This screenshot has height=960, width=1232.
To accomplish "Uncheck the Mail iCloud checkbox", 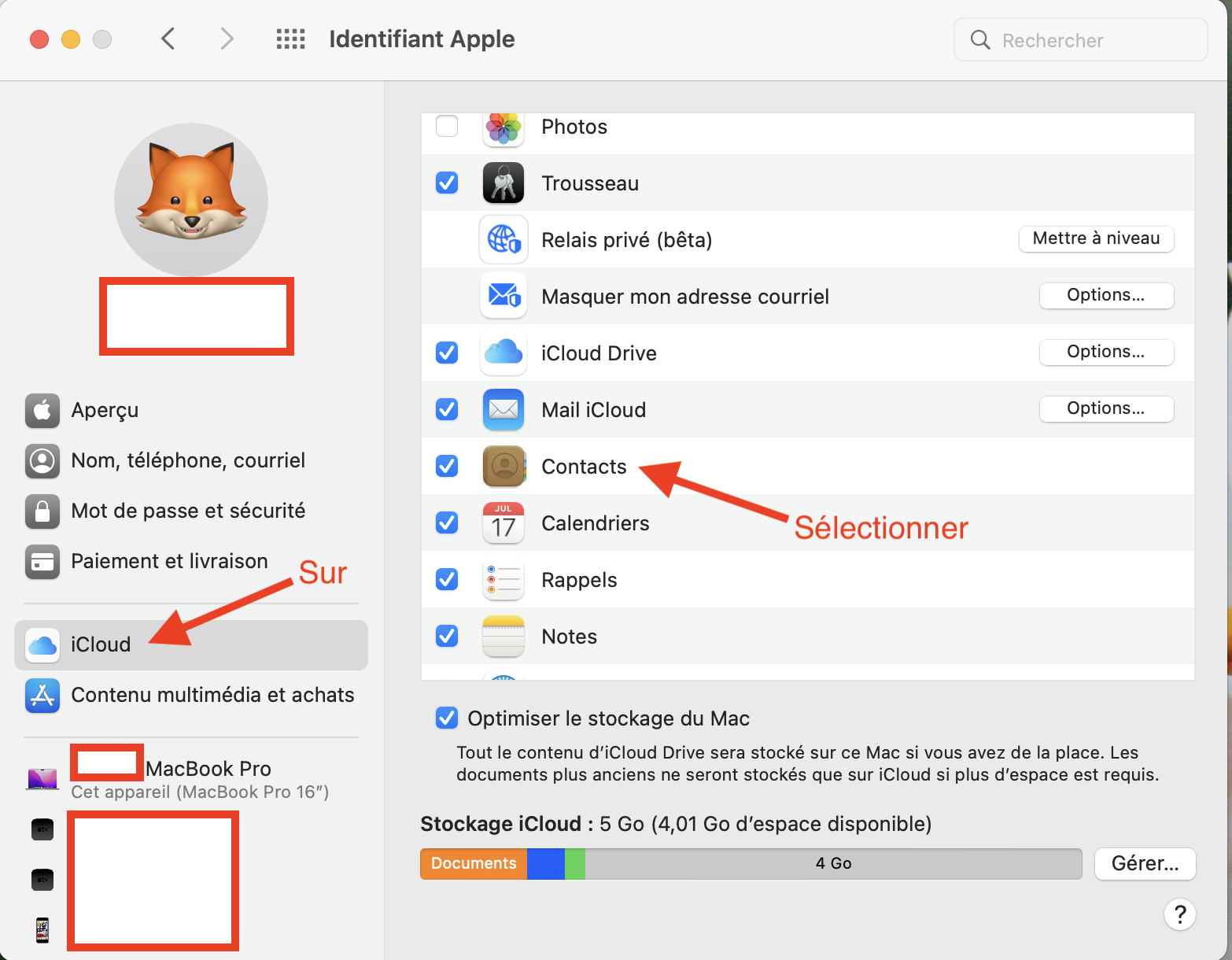I will pos(447,410).
